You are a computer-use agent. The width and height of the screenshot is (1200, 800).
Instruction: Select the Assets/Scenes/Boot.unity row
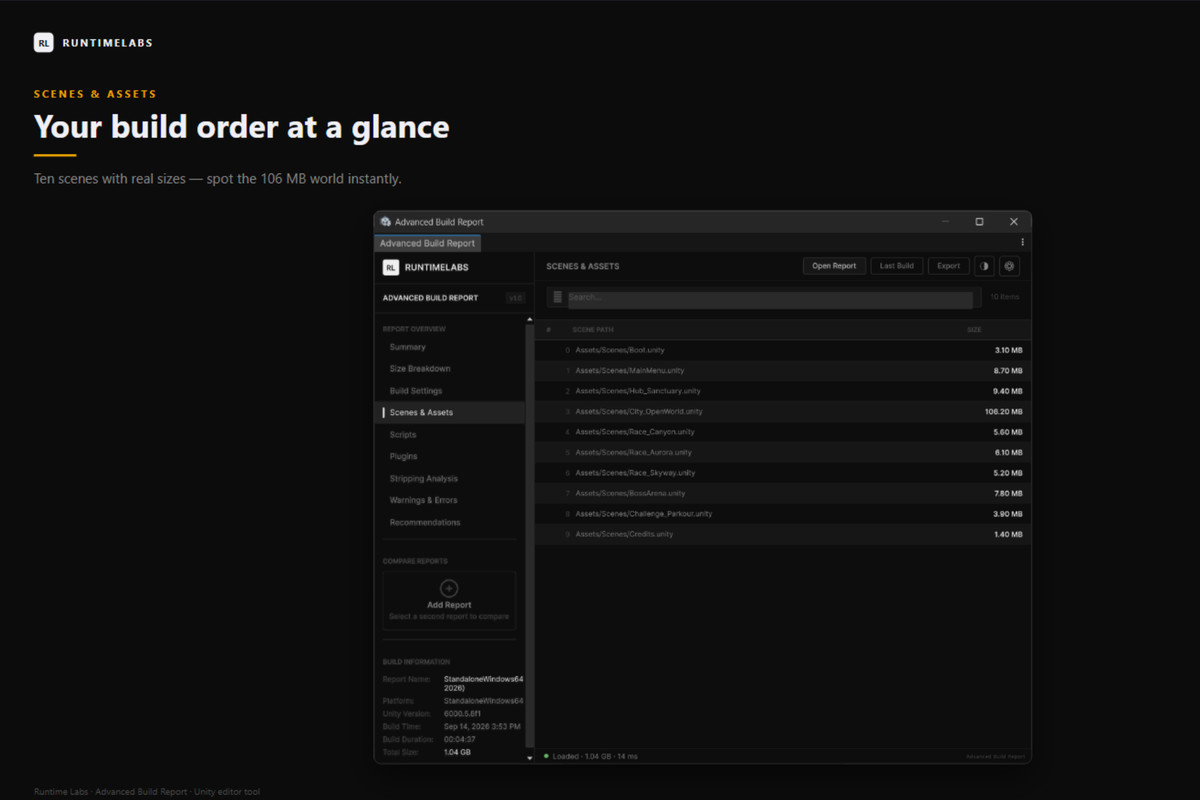[783, 350]
